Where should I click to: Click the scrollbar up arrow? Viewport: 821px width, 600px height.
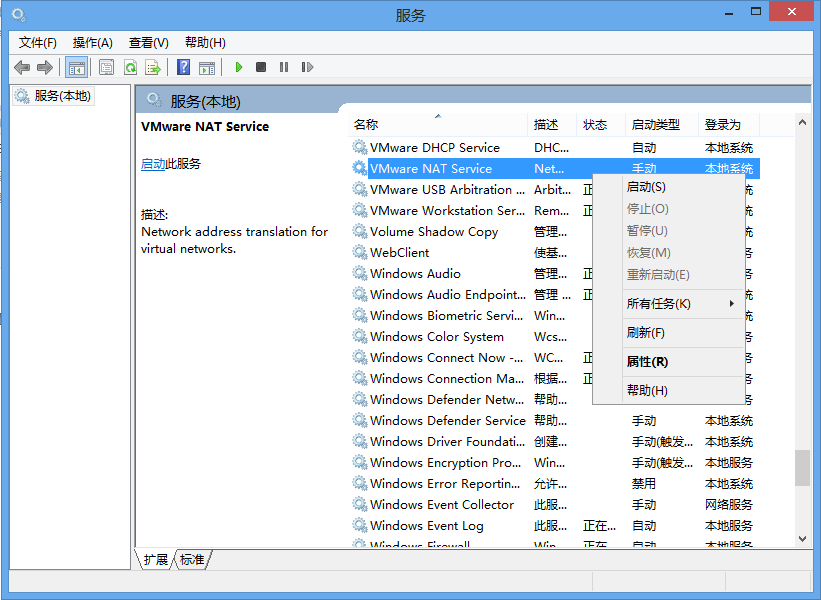click(x=802, y=123)
